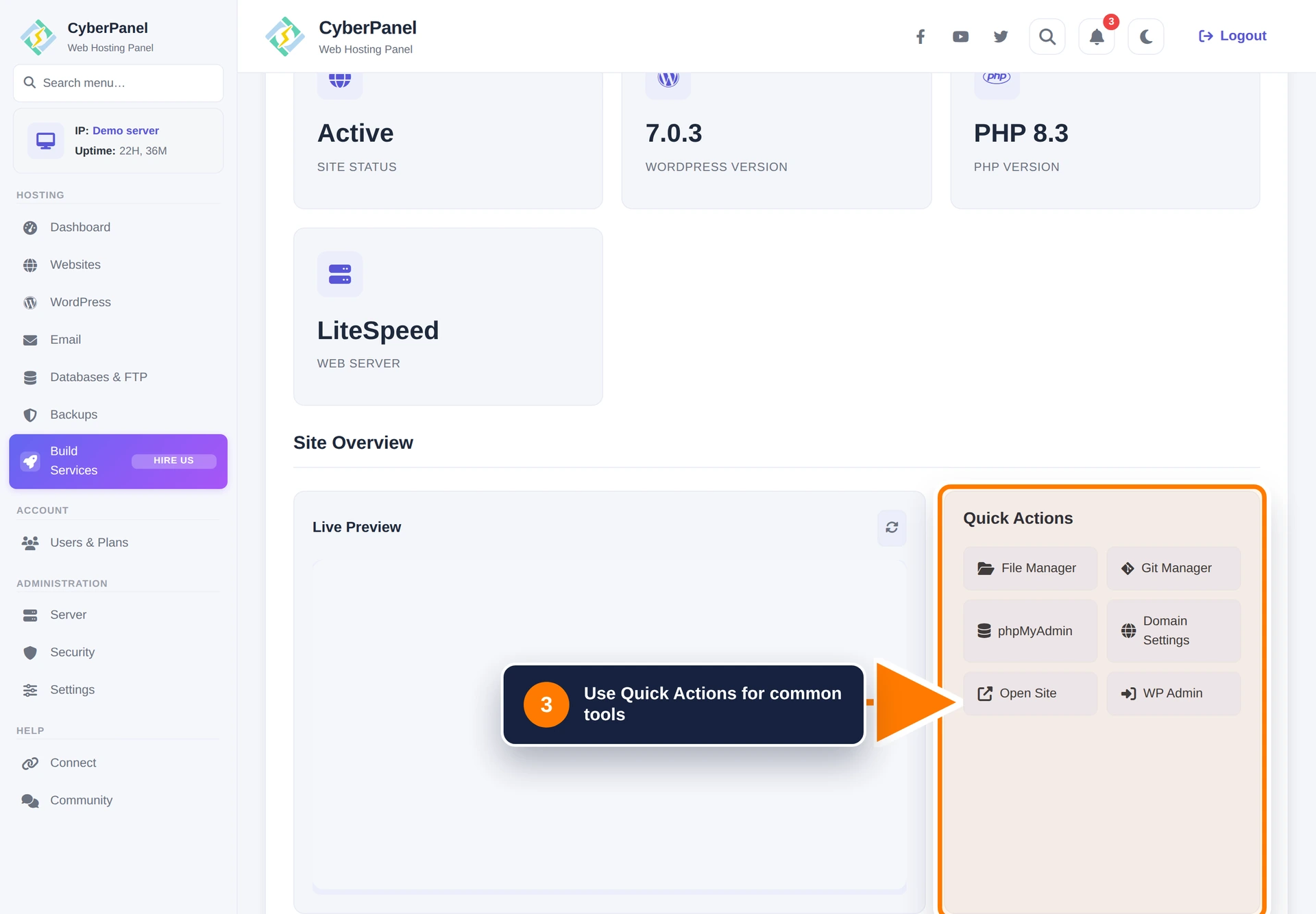
Task: Refresh the Live Preview
Action: click(892, 528)
